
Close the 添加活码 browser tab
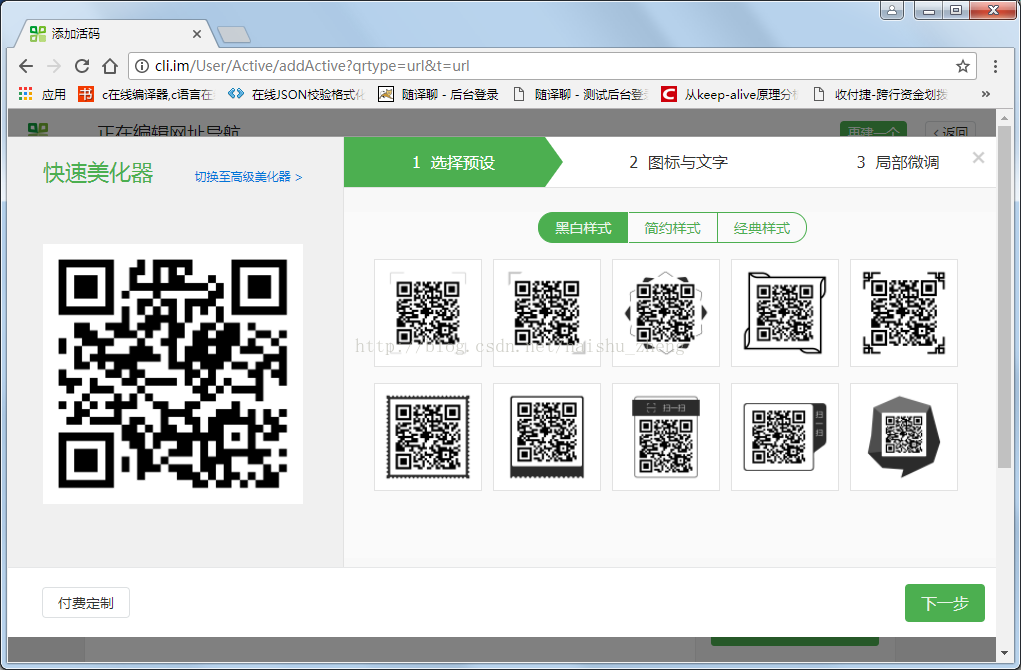pos(197,34)
